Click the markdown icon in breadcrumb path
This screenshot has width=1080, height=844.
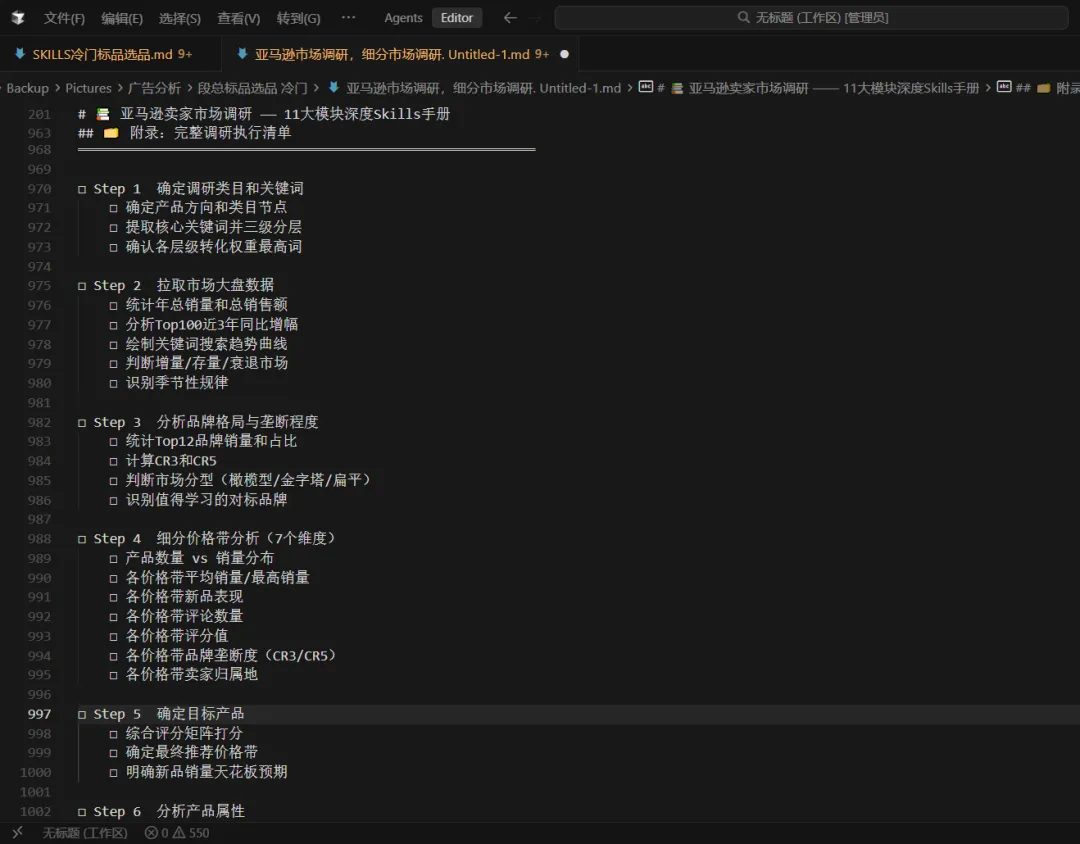click(333, 88)
